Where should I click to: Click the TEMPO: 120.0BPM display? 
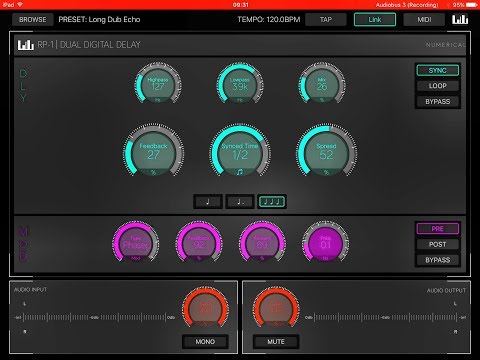point(269,19)
